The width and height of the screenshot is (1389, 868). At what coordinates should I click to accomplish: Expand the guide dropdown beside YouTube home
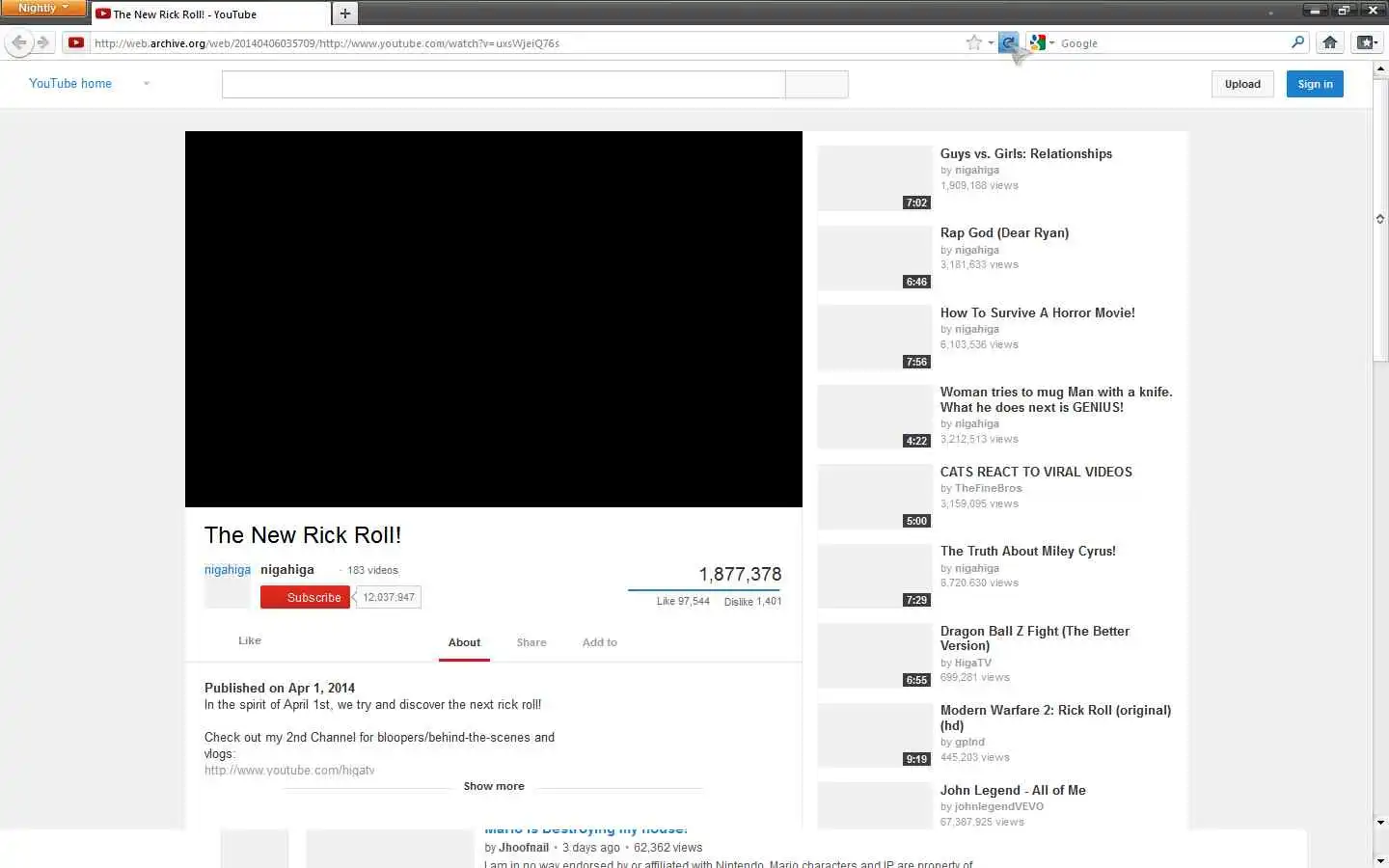147,84
